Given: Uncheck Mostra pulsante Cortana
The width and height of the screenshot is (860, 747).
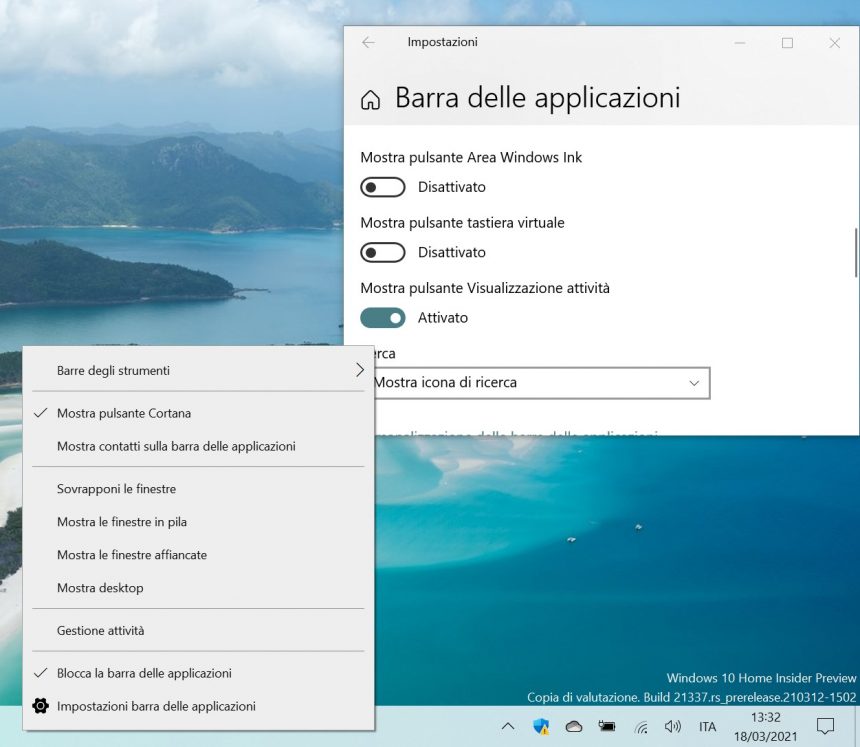Looking at the screenshot, I should click(x=199, y=413).
